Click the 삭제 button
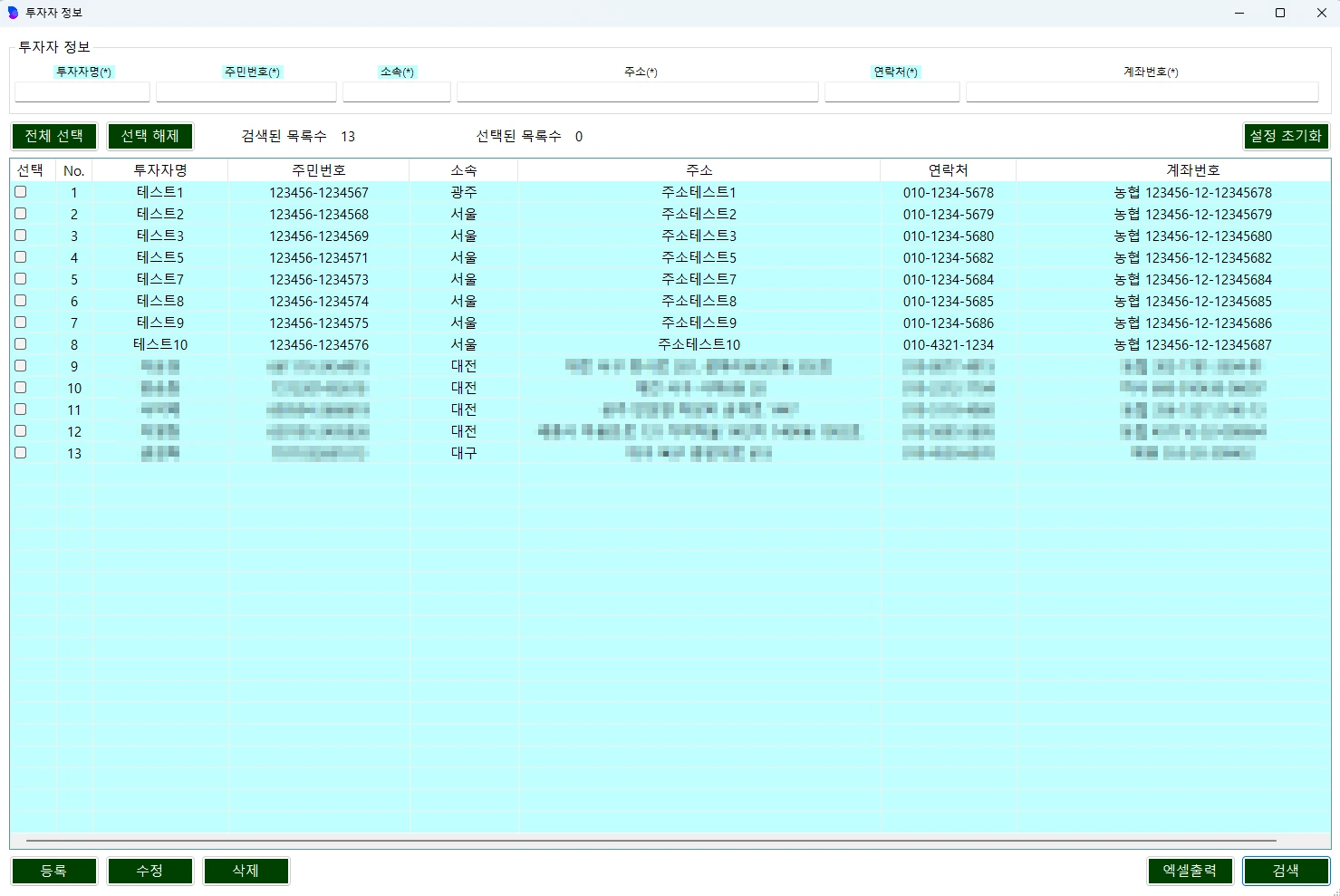 pos(246,871)
